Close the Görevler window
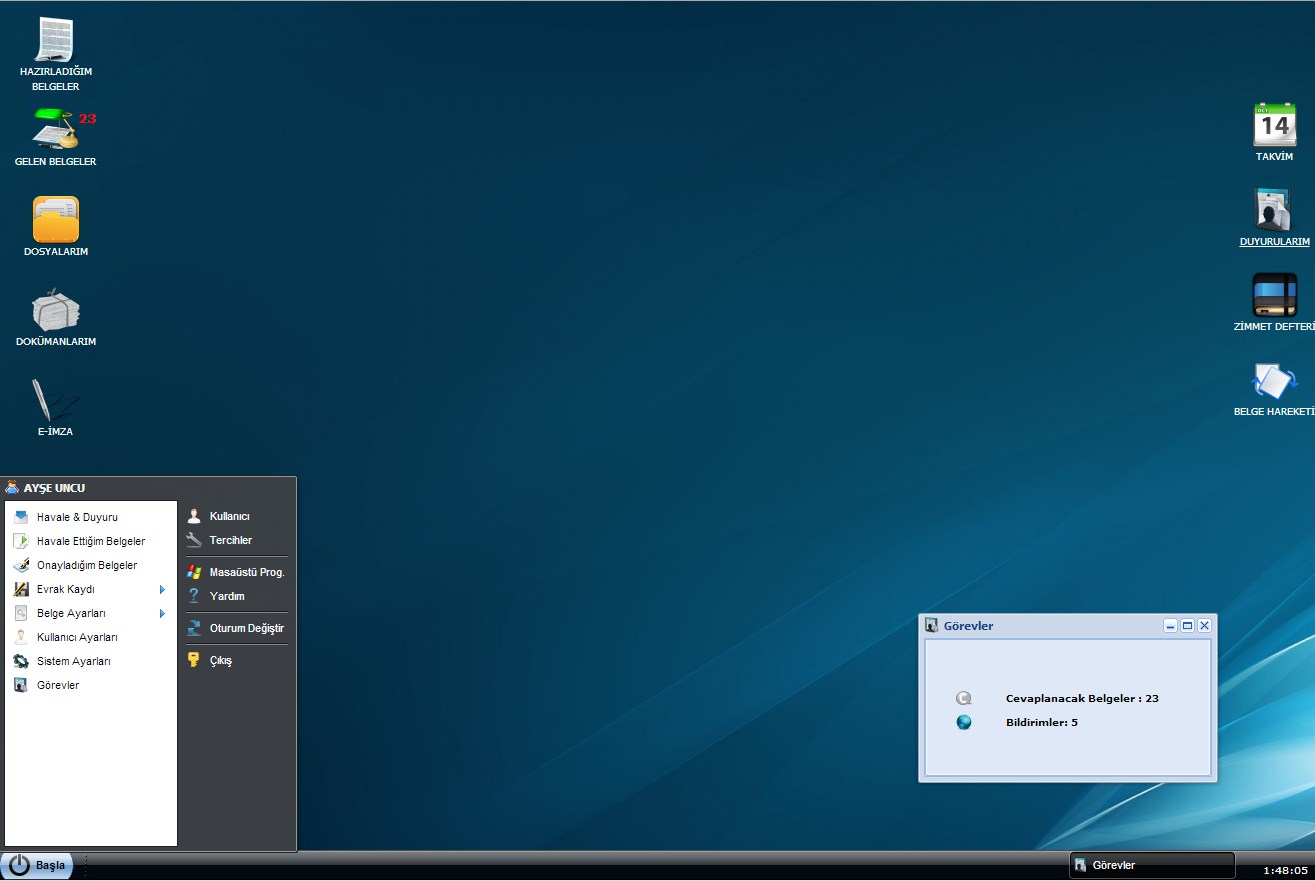The width and height of the screenshot is (1315, 881). tap(1204, 625)
